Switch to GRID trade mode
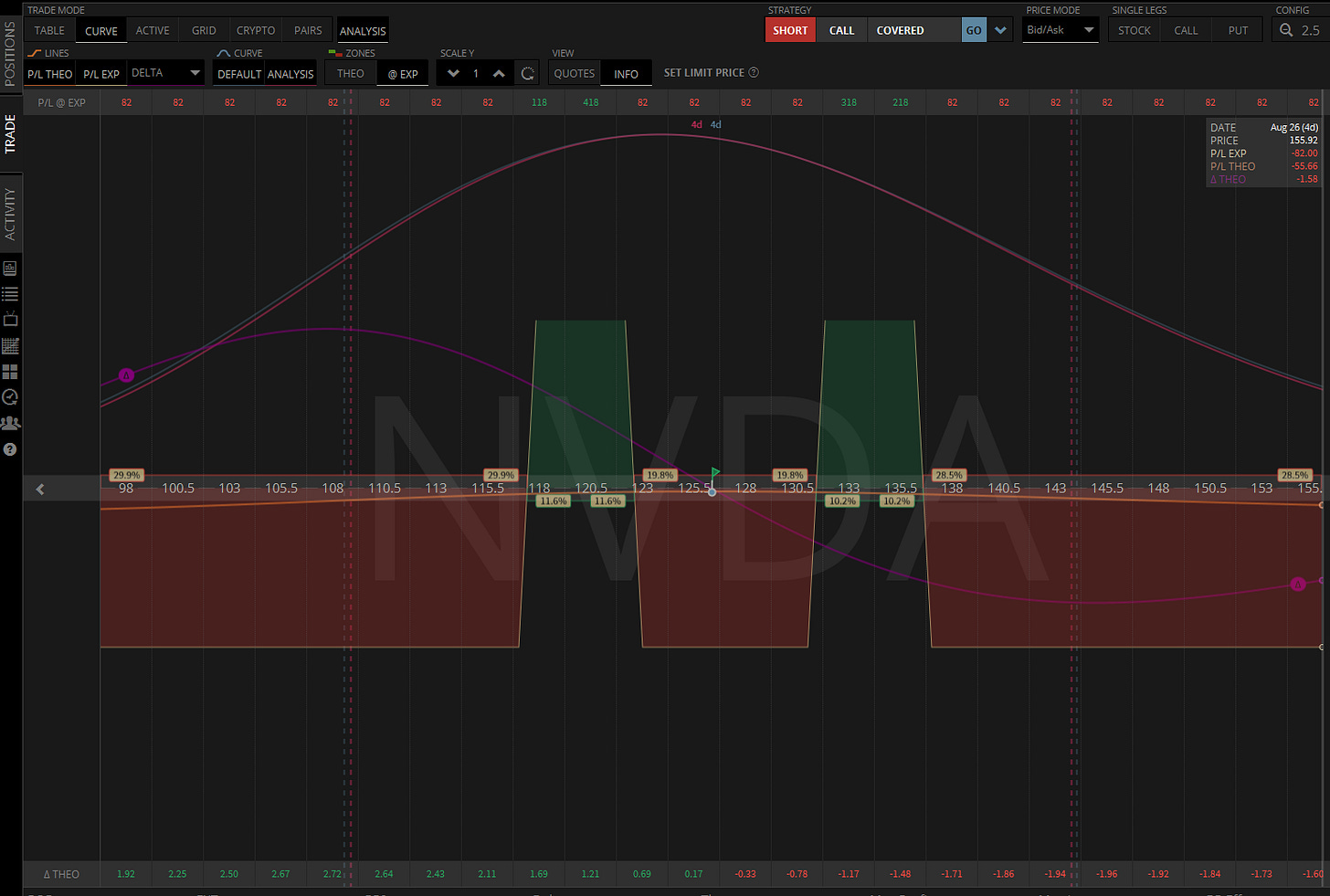The width and height of the screenshot is (1330, 896). (x=204, y=30)
